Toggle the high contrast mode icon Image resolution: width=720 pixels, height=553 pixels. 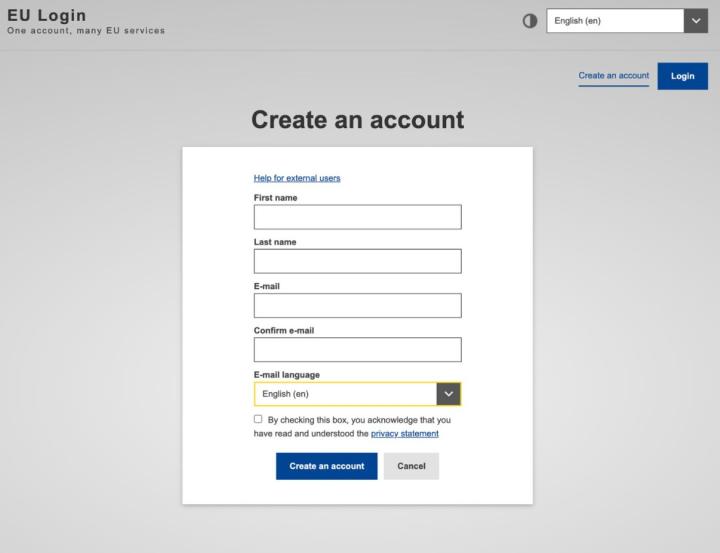tap(529, 21)
